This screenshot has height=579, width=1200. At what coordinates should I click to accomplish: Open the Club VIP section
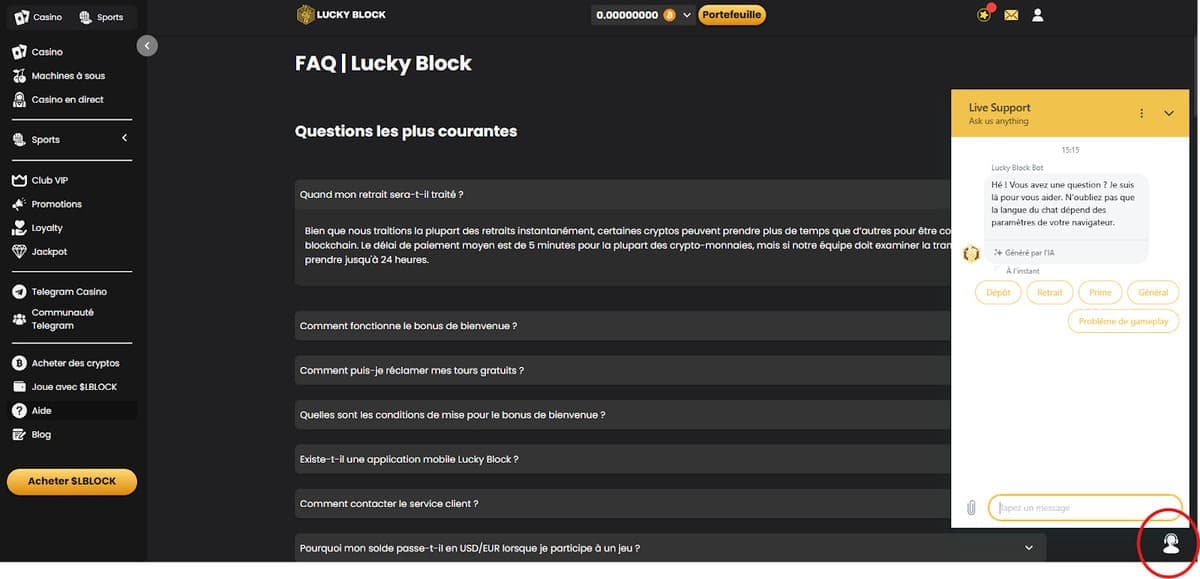pos(50,180)
